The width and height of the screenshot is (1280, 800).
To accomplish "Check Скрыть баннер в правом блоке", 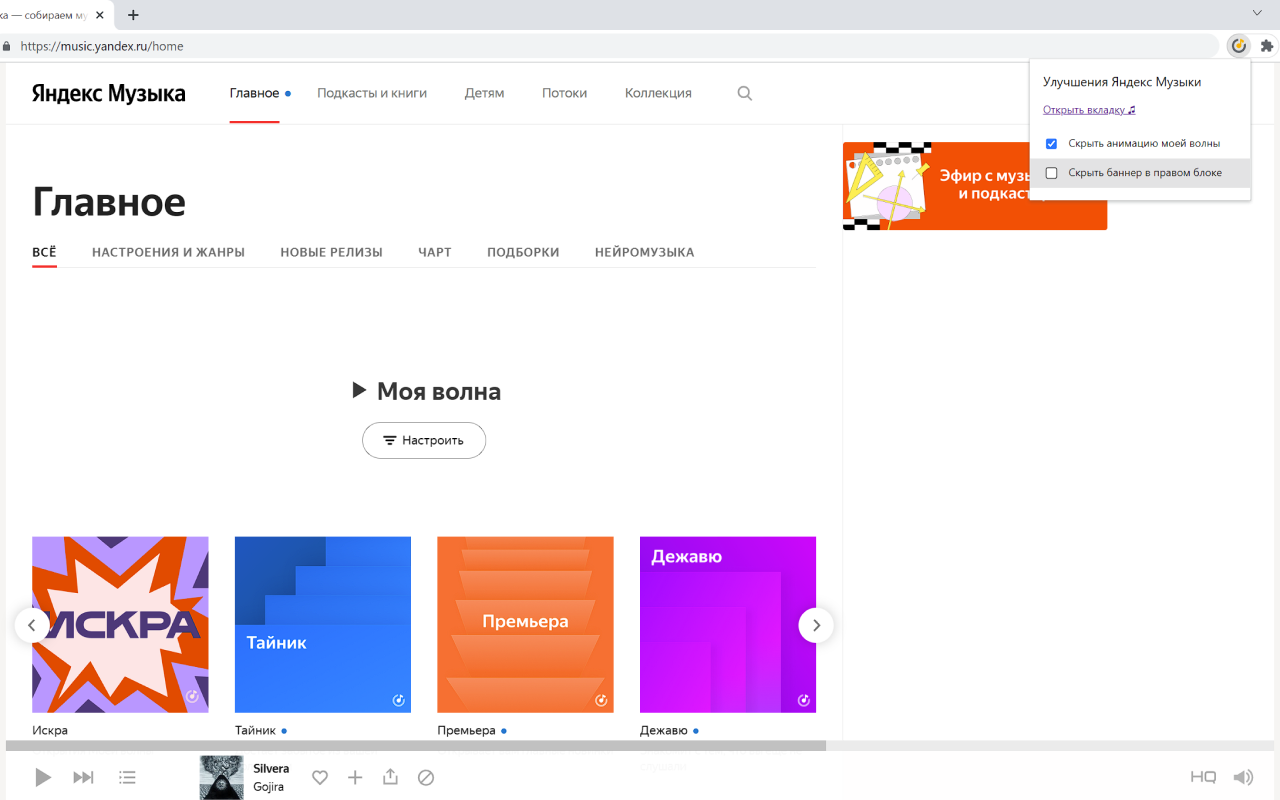I will (1051, 173).
